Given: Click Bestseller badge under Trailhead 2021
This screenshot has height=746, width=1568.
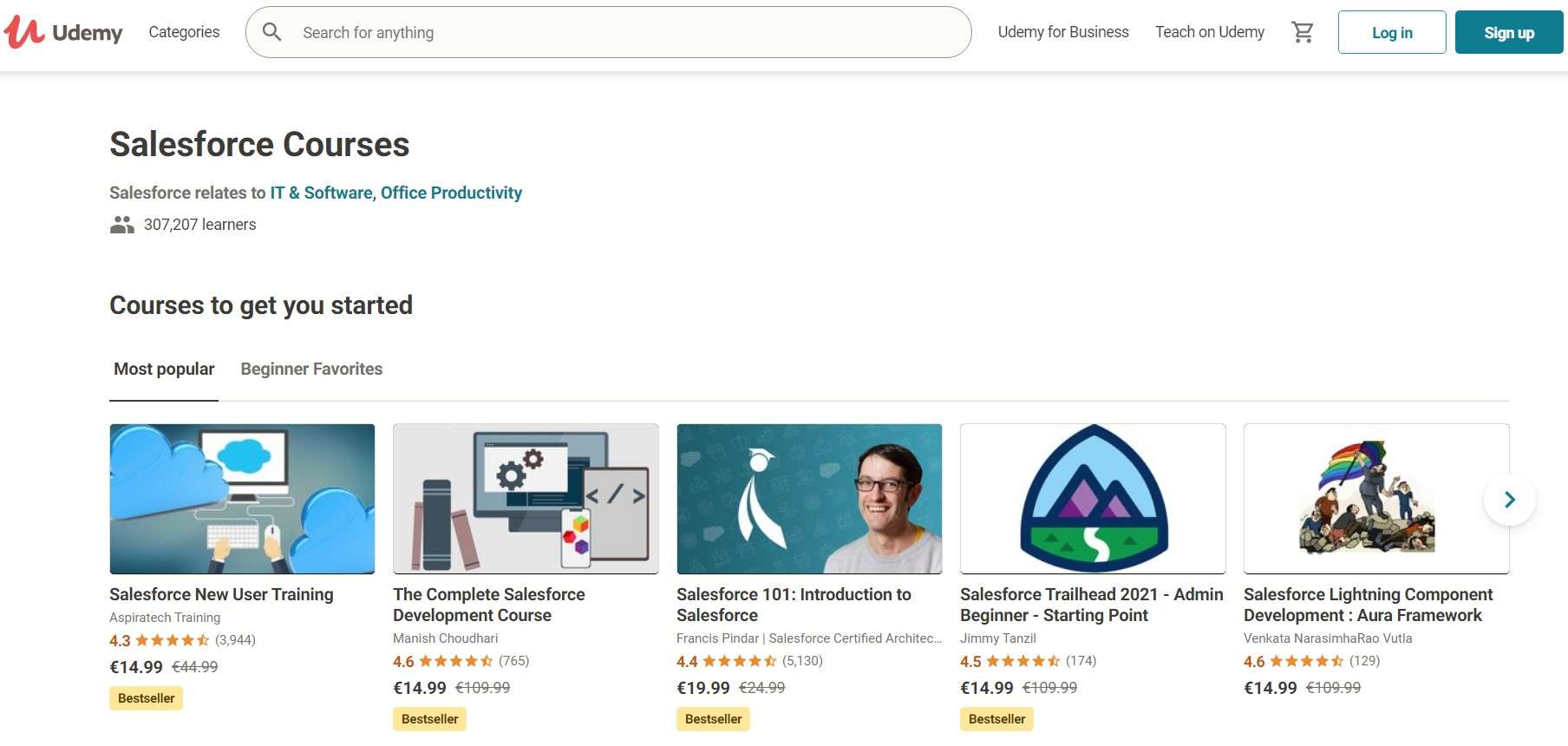Looking at the screenshot, I should (x=996, y=719).
